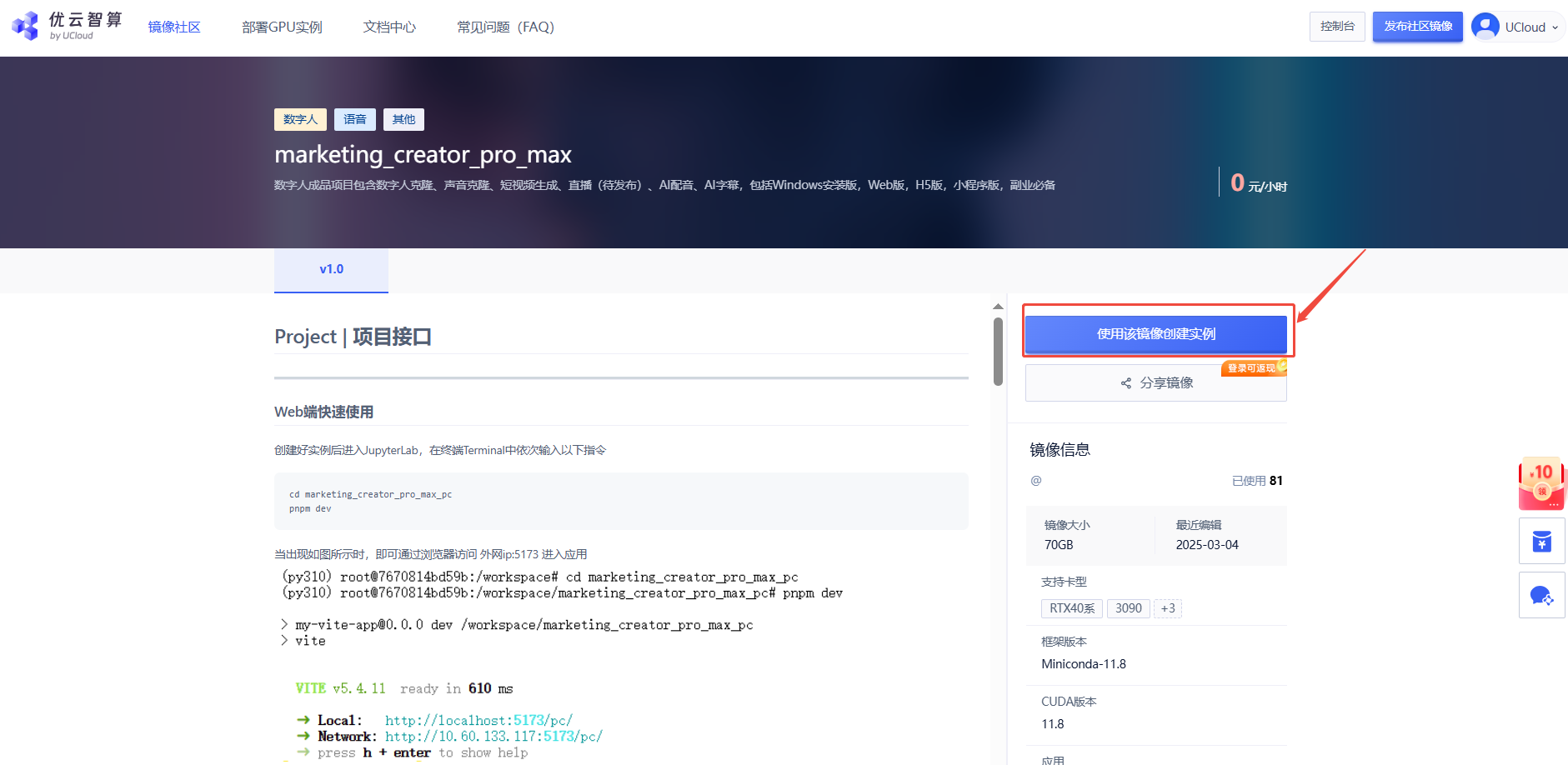Image resolution: width=1568 pixels, height=765 pixels.
Task: Open the 常见问题 (FAQ) nav item
Action: coord(505,27)
